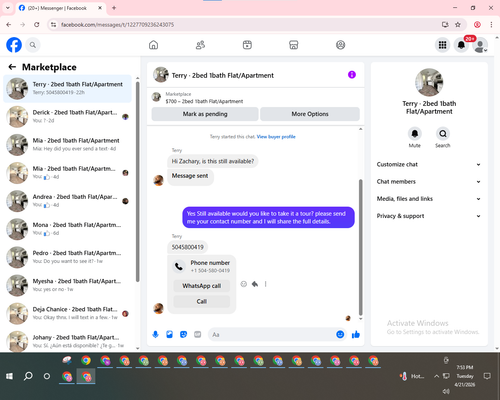Click the Call button
The image size is (500, 400).
[x=202, y=301]
